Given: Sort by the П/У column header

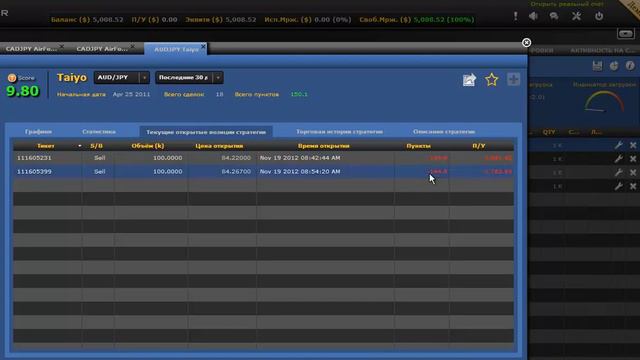Looking at the screenshot, I should coord(479,146).
